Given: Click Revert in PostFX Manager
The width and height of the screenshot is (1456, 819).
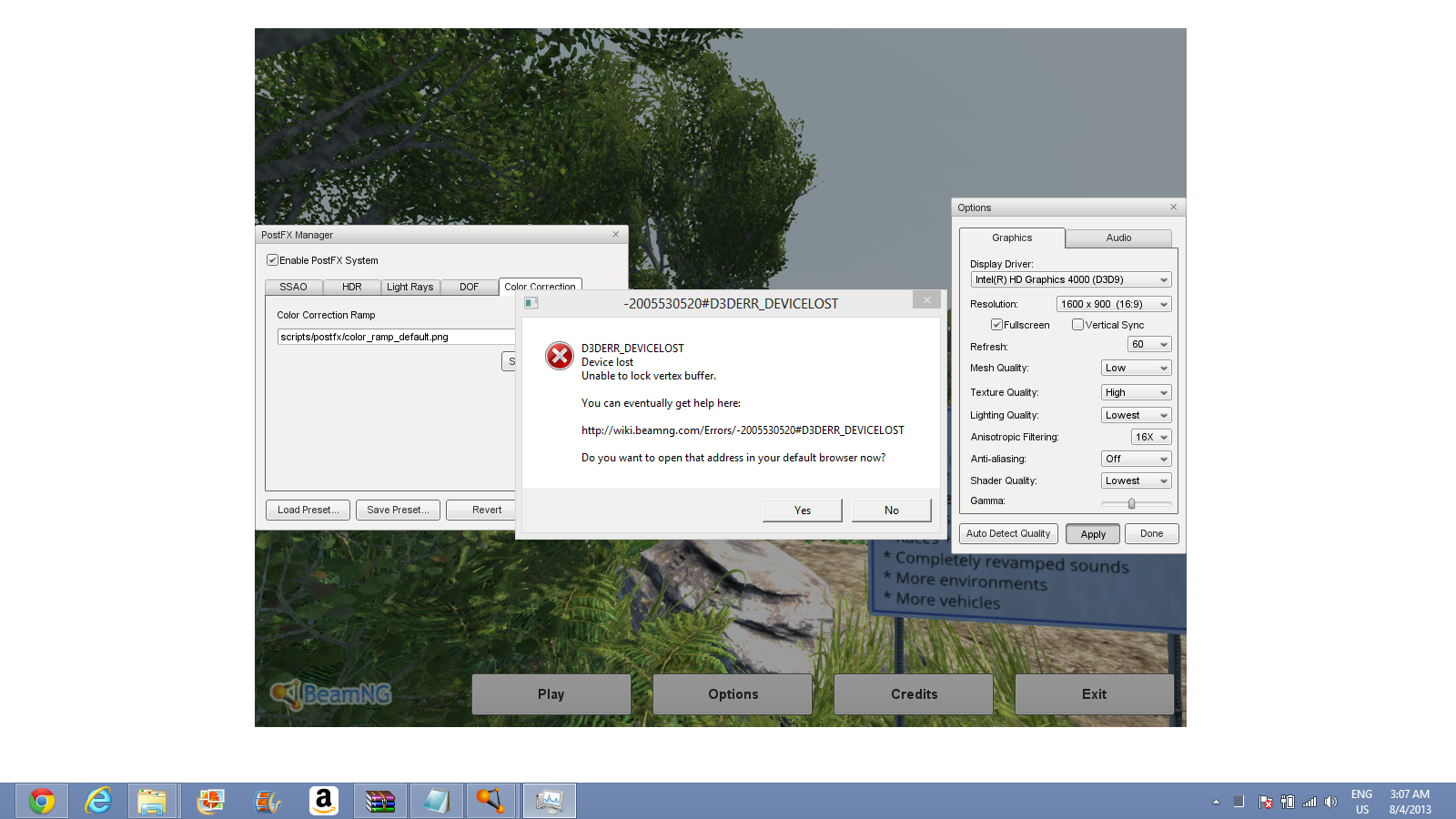Looking at the screenshot, I should click(481, 510).
